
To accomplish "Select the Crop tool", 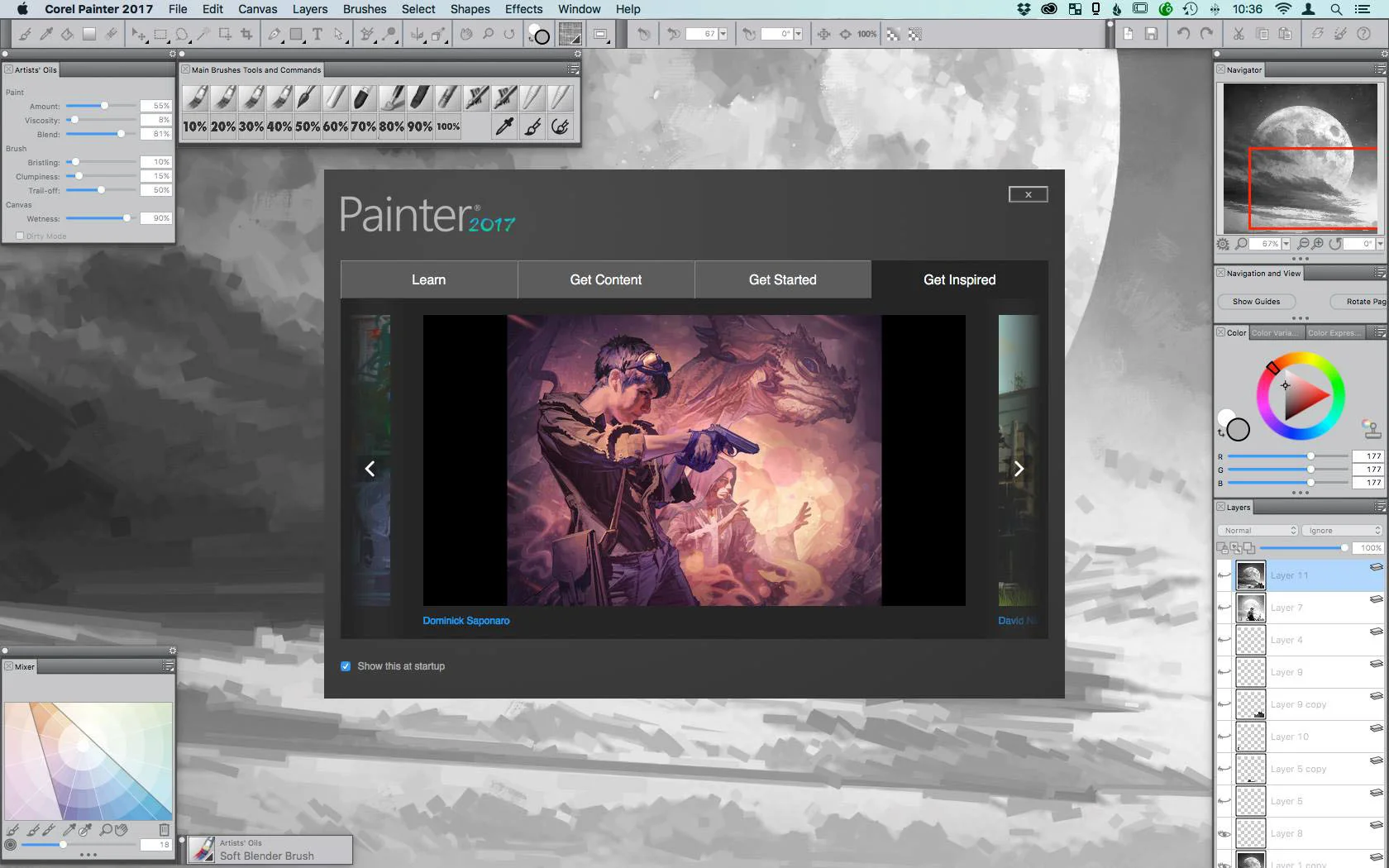I will click(x=246, y=34).
